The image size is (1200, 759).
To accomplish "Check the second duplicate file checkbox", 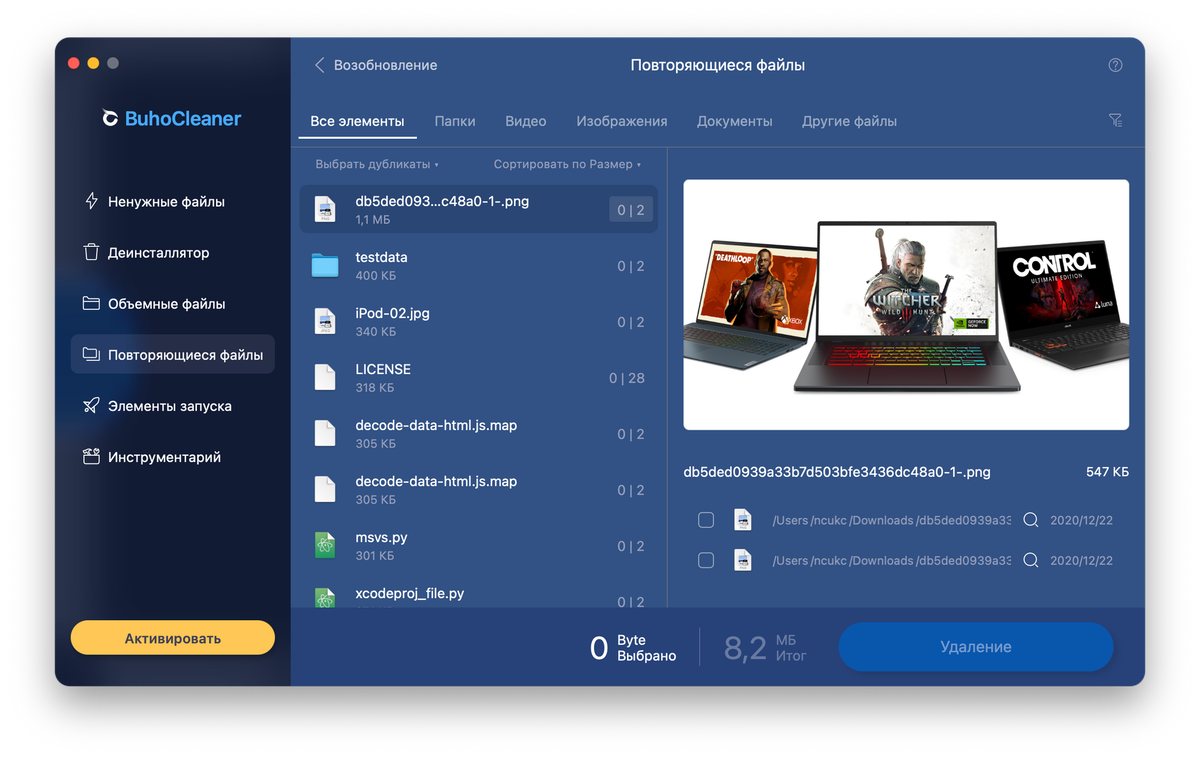I will [x=706, y=560].
